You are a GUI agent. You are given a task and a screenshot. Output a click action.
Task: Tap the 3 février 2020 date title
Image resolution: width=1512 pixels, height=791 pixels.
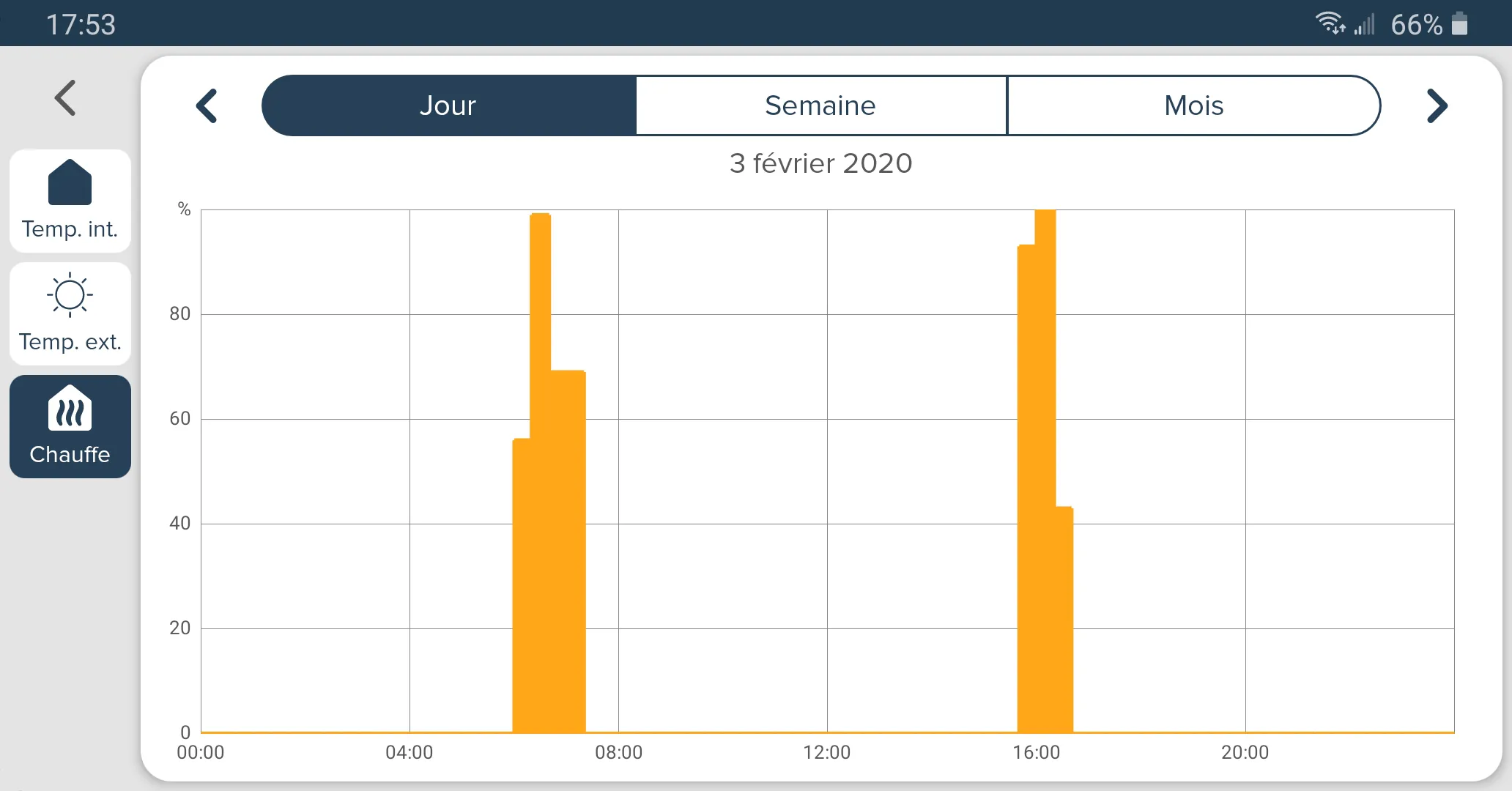click(821, 163)
